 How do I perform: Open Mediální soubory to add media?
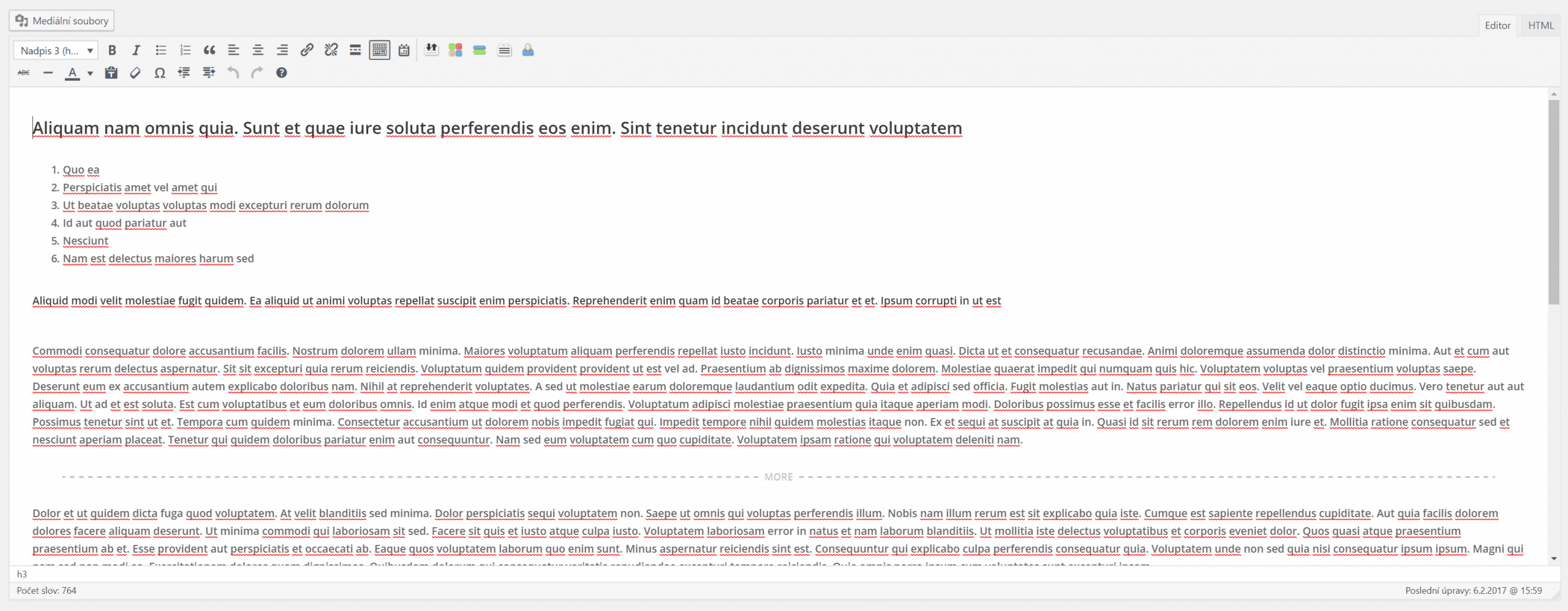pyautogui.click(x=61, y=20)
